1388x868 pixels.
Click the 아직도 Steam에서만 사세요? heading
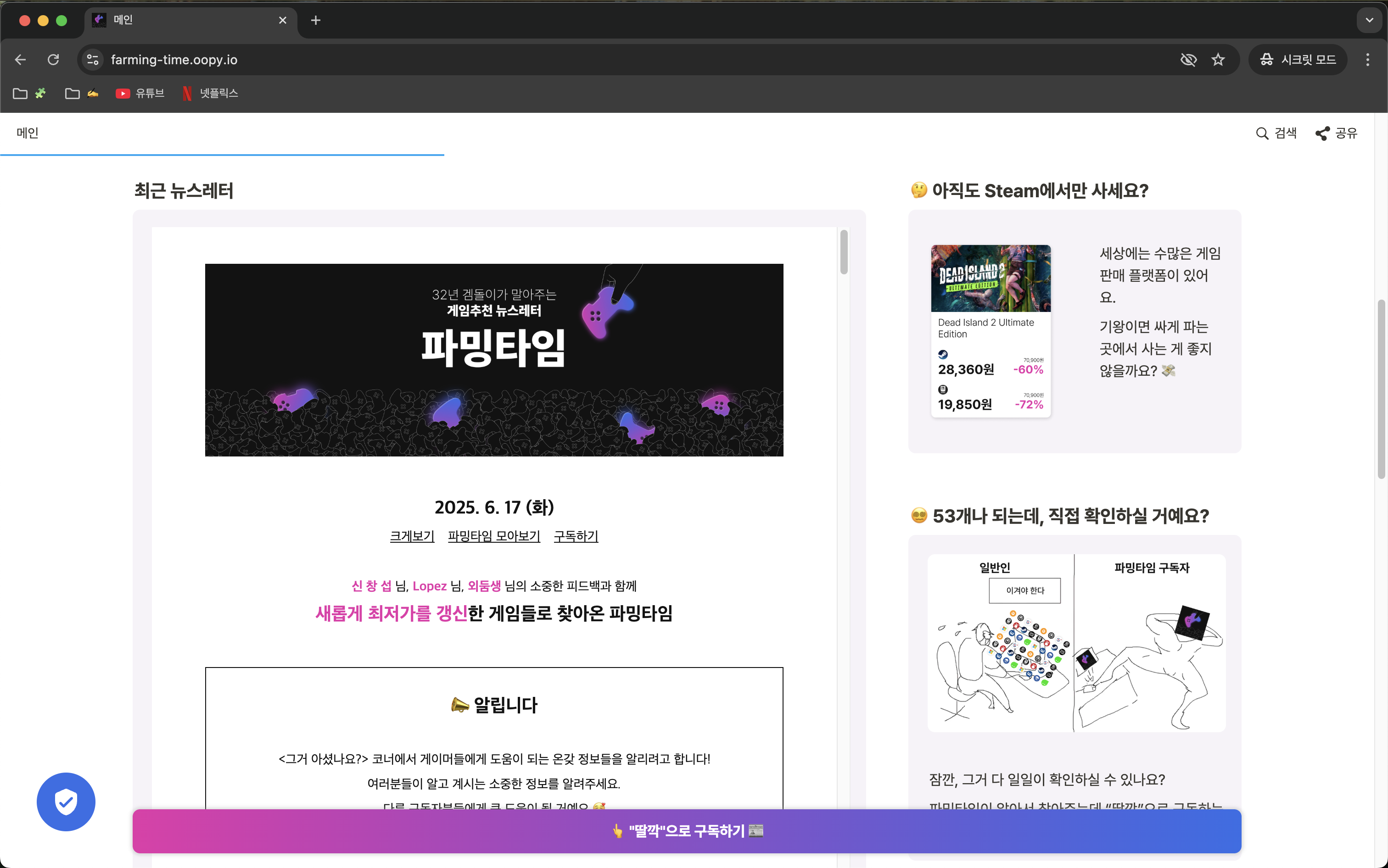[1029, 190]
